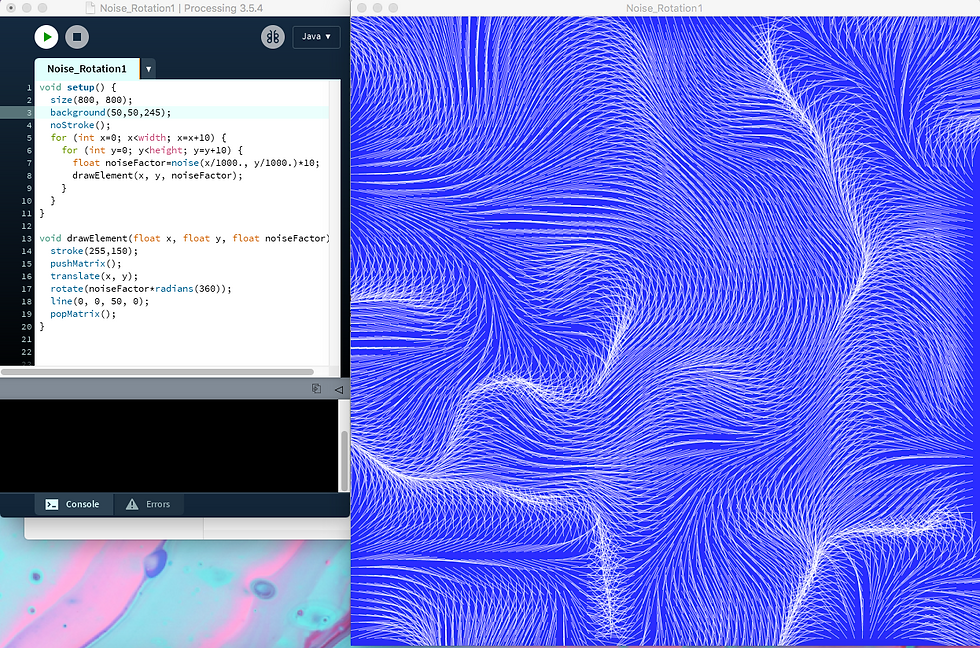Click the Noise_Rotation1 output window title
Image resolution: width=980 pixels, height=648 pixels.
[x=664, y=8]
